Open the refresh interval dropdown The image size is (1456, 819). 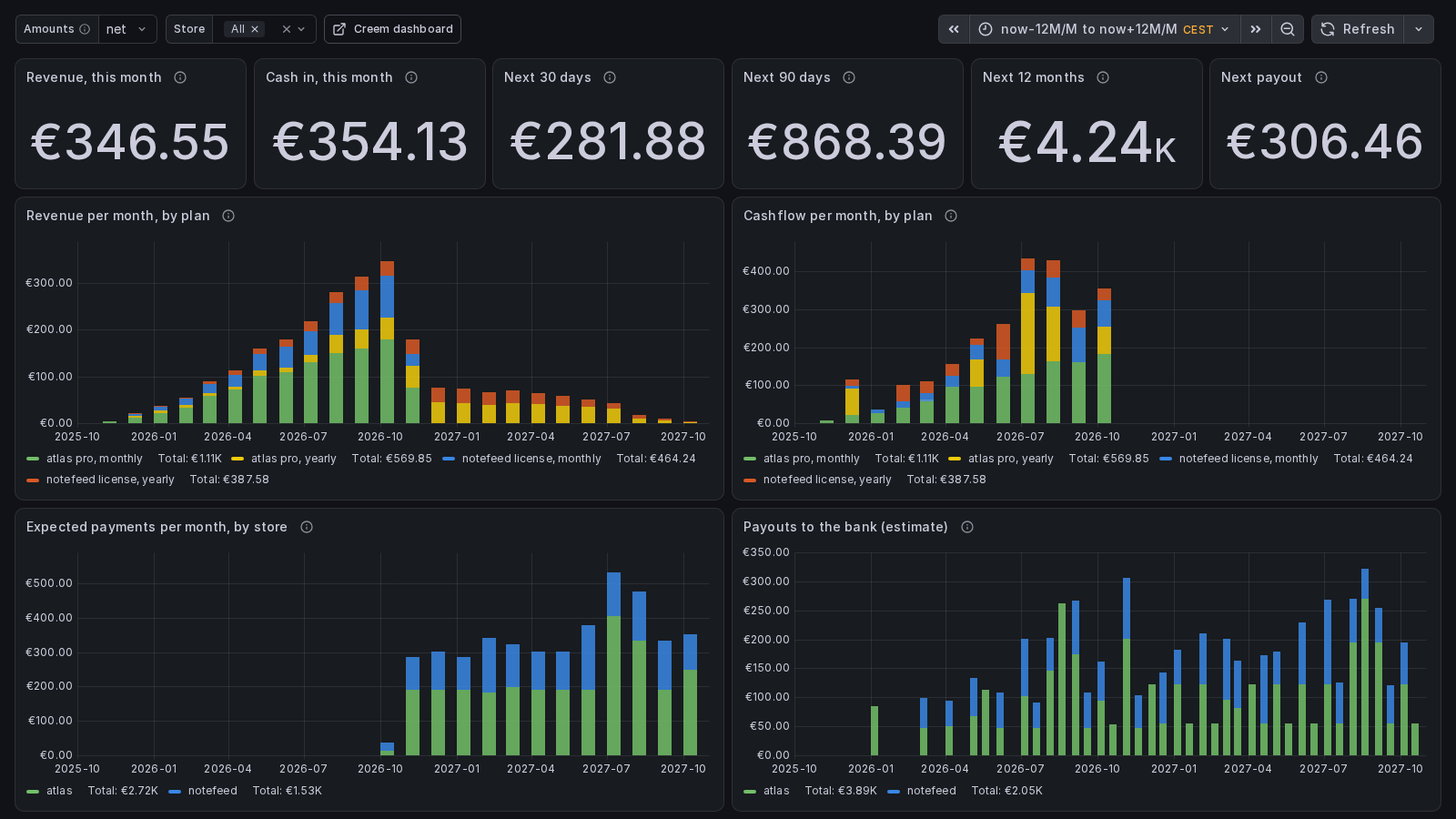click(x=1419, y=29)
